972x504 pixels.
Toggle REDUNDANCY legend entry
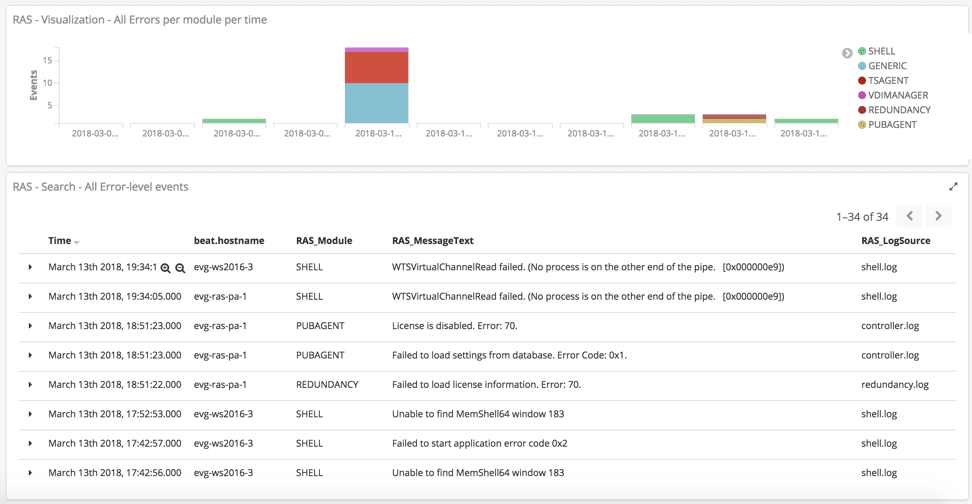[x=895, y=110]
